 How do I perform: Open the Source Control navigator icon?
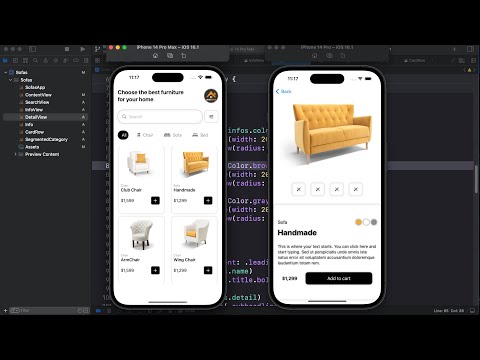(x=15, y=60)
